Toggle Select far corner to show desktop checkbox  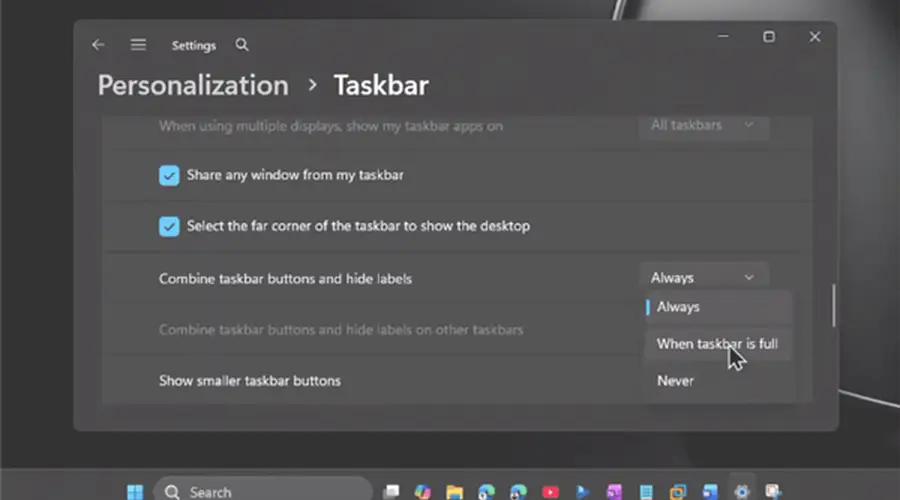(169, 226)
